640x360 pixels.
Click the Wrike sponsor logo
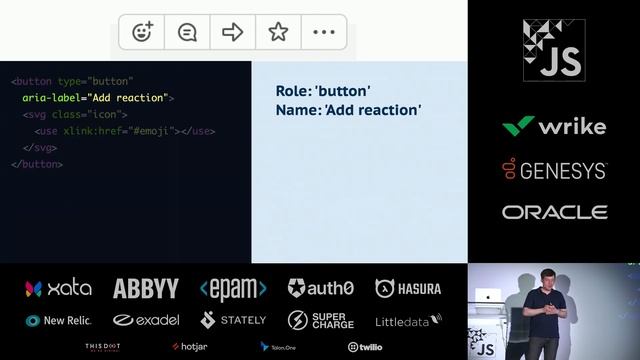(554, 126)
